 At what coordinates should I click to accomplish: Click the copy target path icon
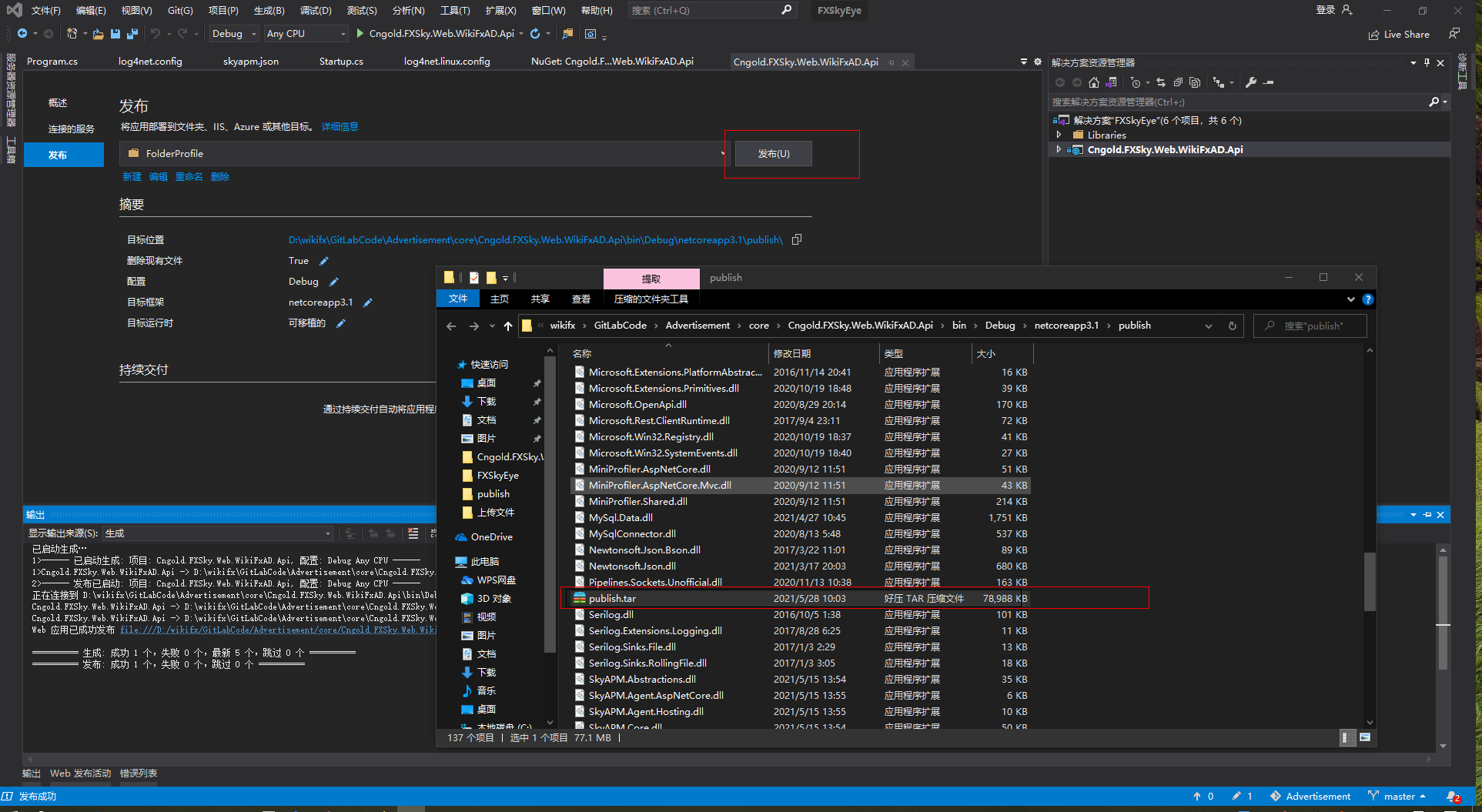click(797, 239)
